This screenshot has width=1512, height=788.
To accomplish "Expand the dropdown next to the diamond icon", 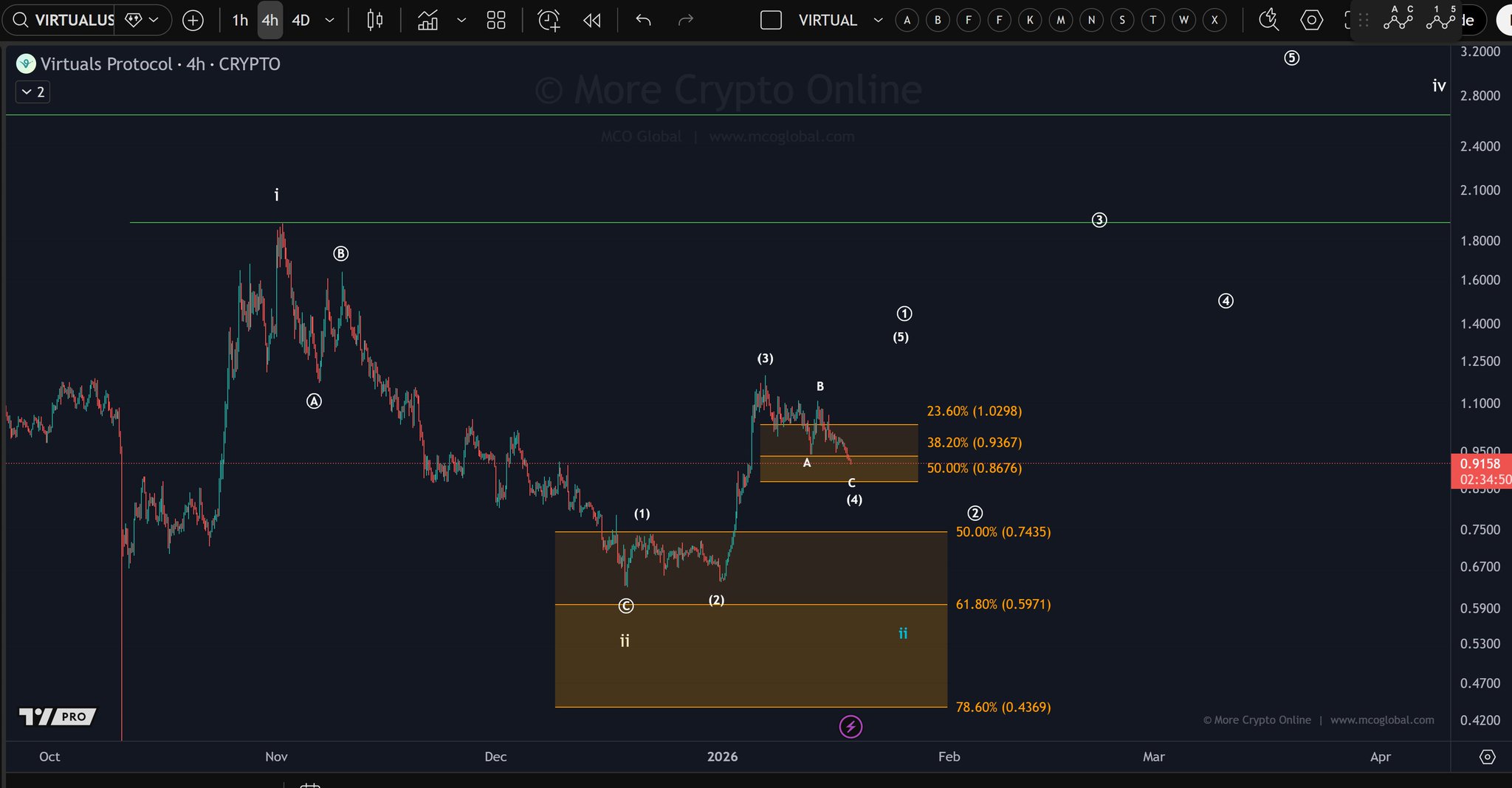I will coord(154,20).
